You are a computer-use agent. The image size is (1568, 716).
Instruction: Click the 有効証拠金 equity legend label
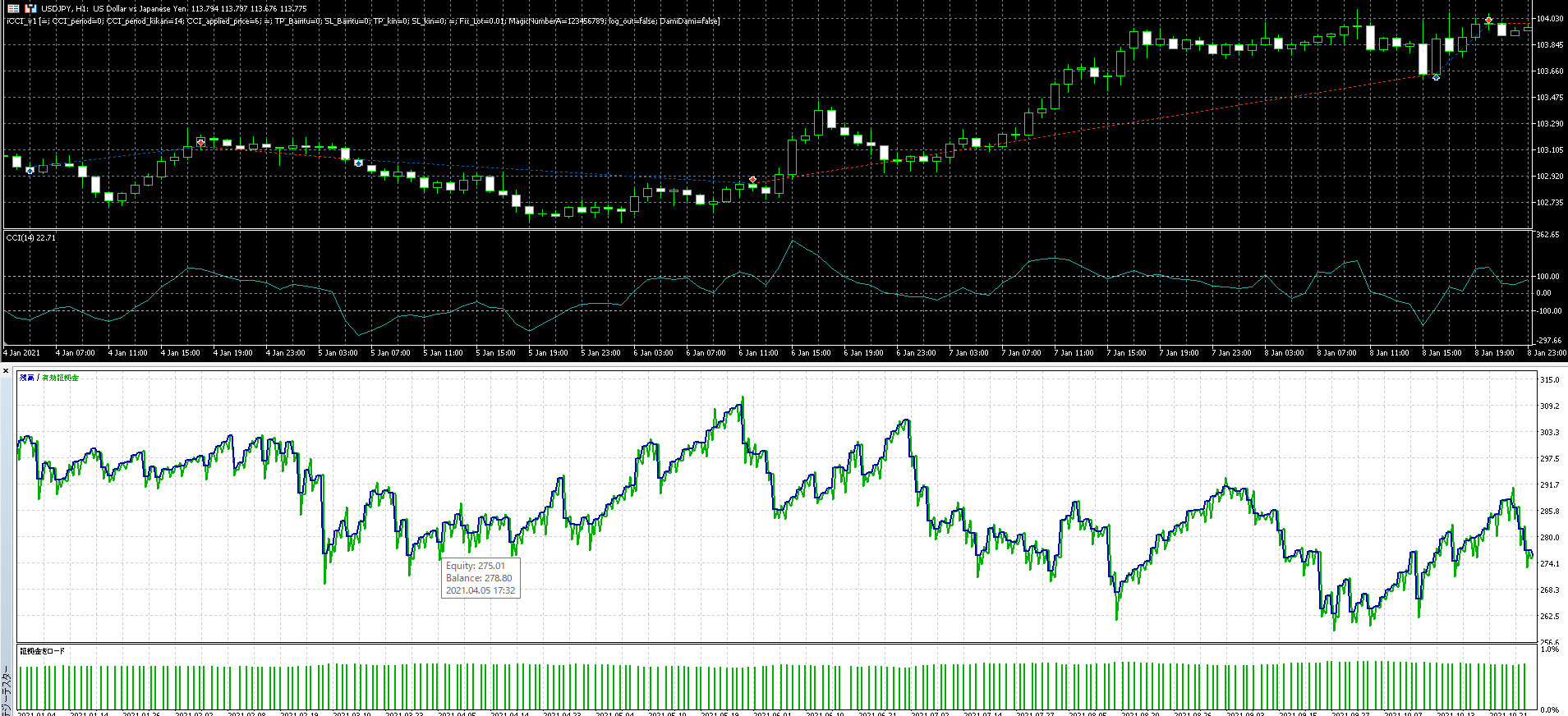(61, 378)
